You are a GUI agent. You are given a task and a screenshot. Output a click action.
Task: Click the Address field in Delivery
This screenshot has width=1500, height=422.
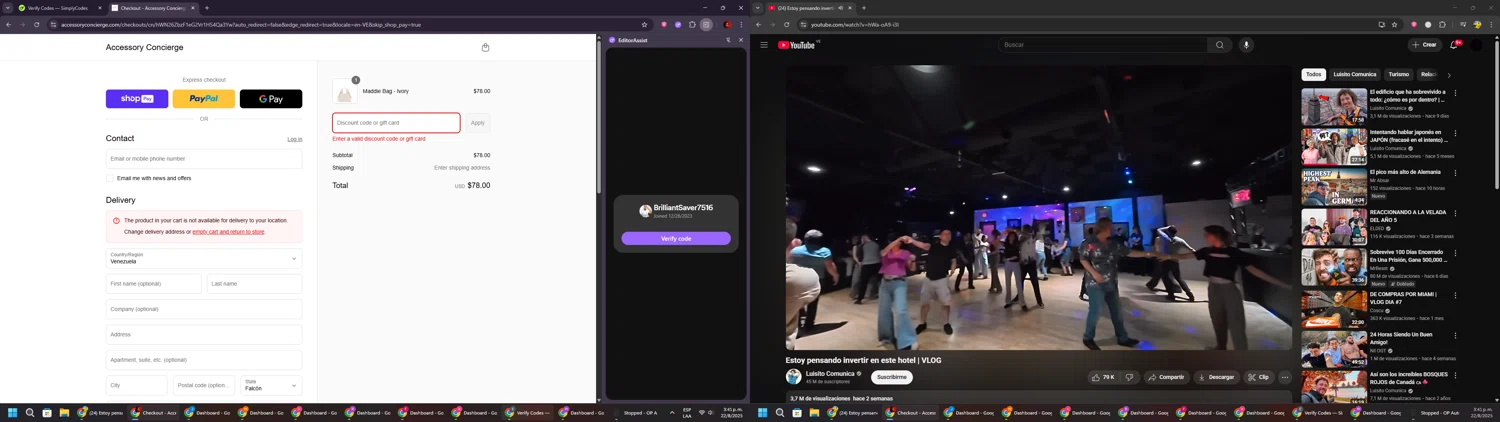pyautogui.click(x=204, y=335)
